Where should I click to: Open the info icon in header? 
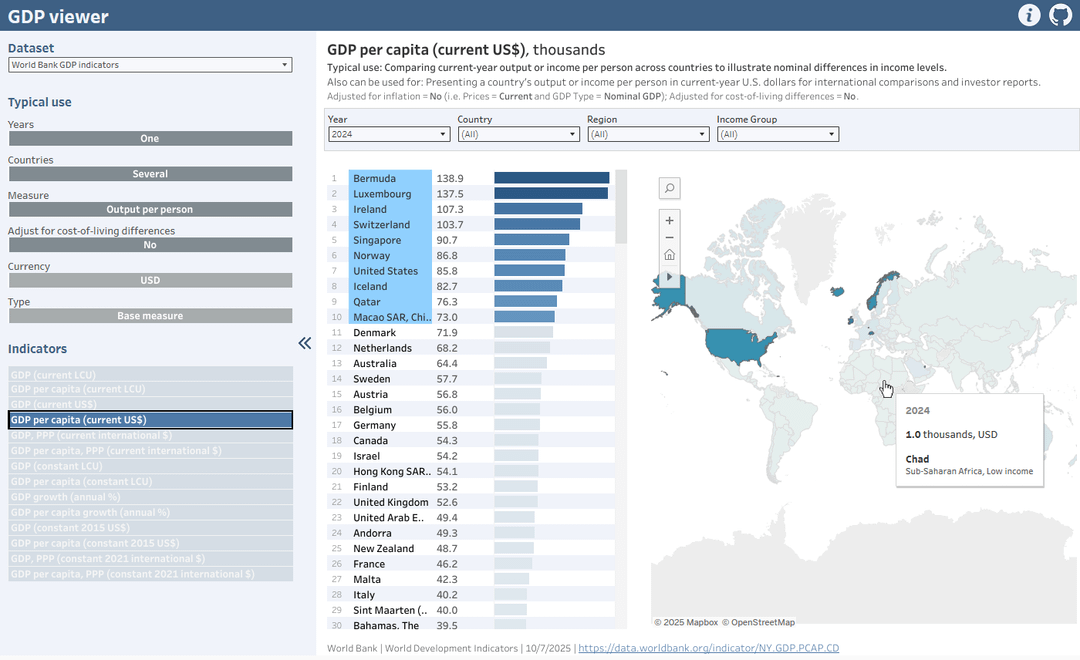pos(1029,15)
